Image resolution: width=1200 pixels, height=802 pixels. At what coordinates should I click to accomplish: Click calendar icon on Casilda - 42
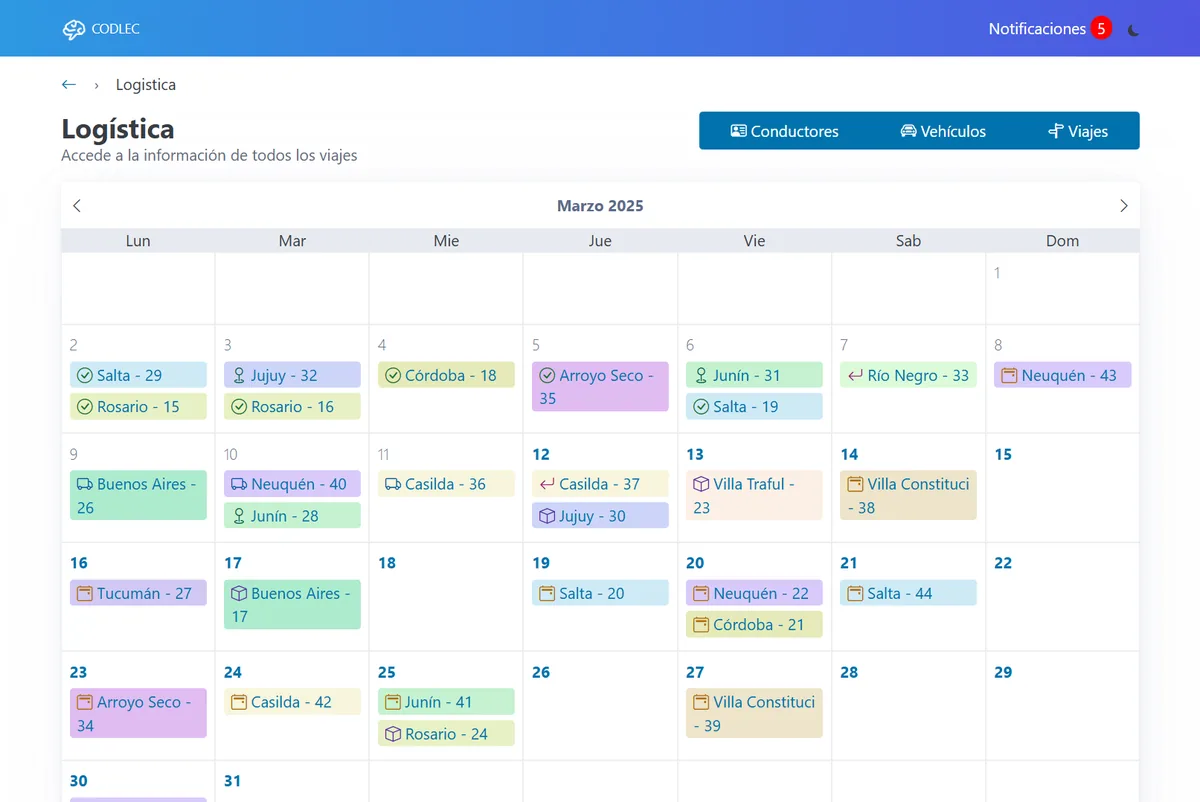[239, 702]
